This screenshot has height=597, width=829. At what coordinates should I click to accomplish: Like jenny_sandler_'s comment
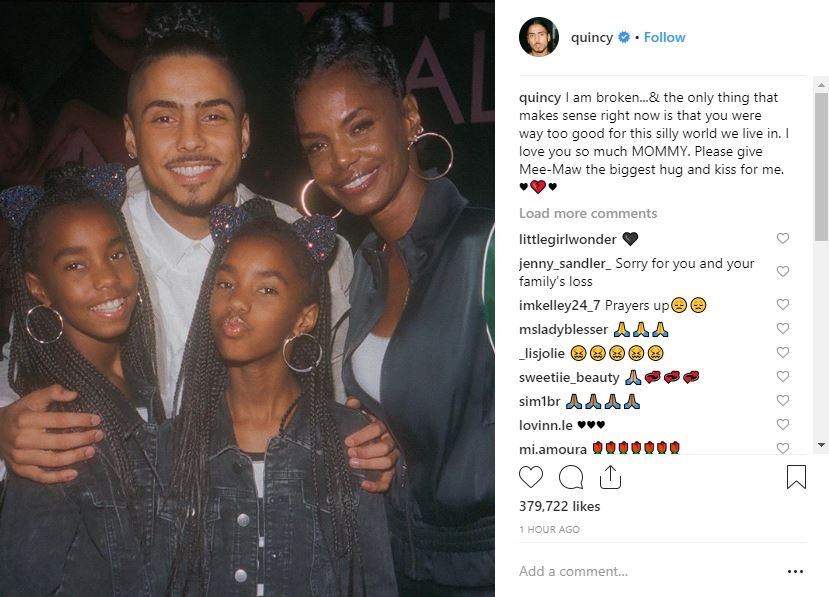(782, 271)
